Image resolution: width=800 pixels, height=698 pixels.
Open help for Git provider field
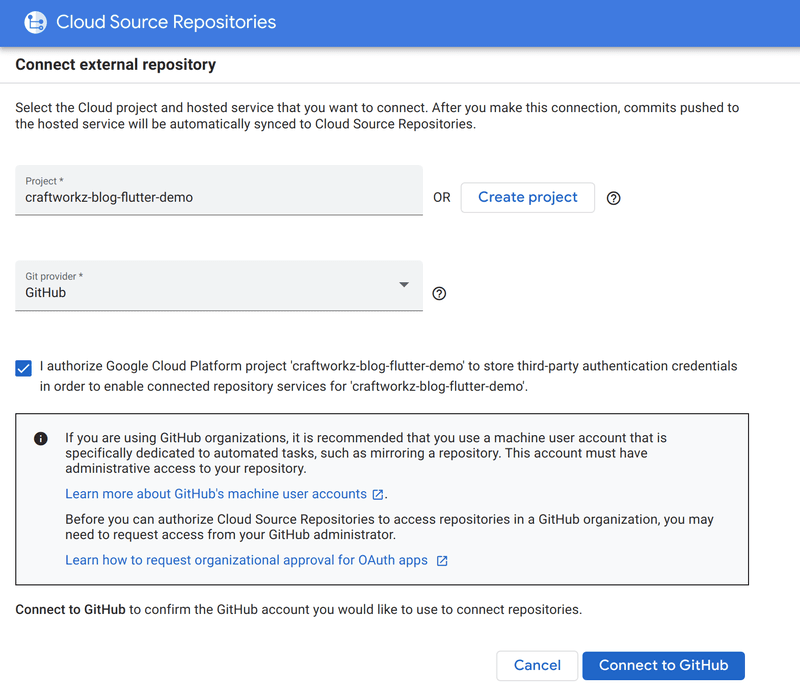tap(438, 293)
